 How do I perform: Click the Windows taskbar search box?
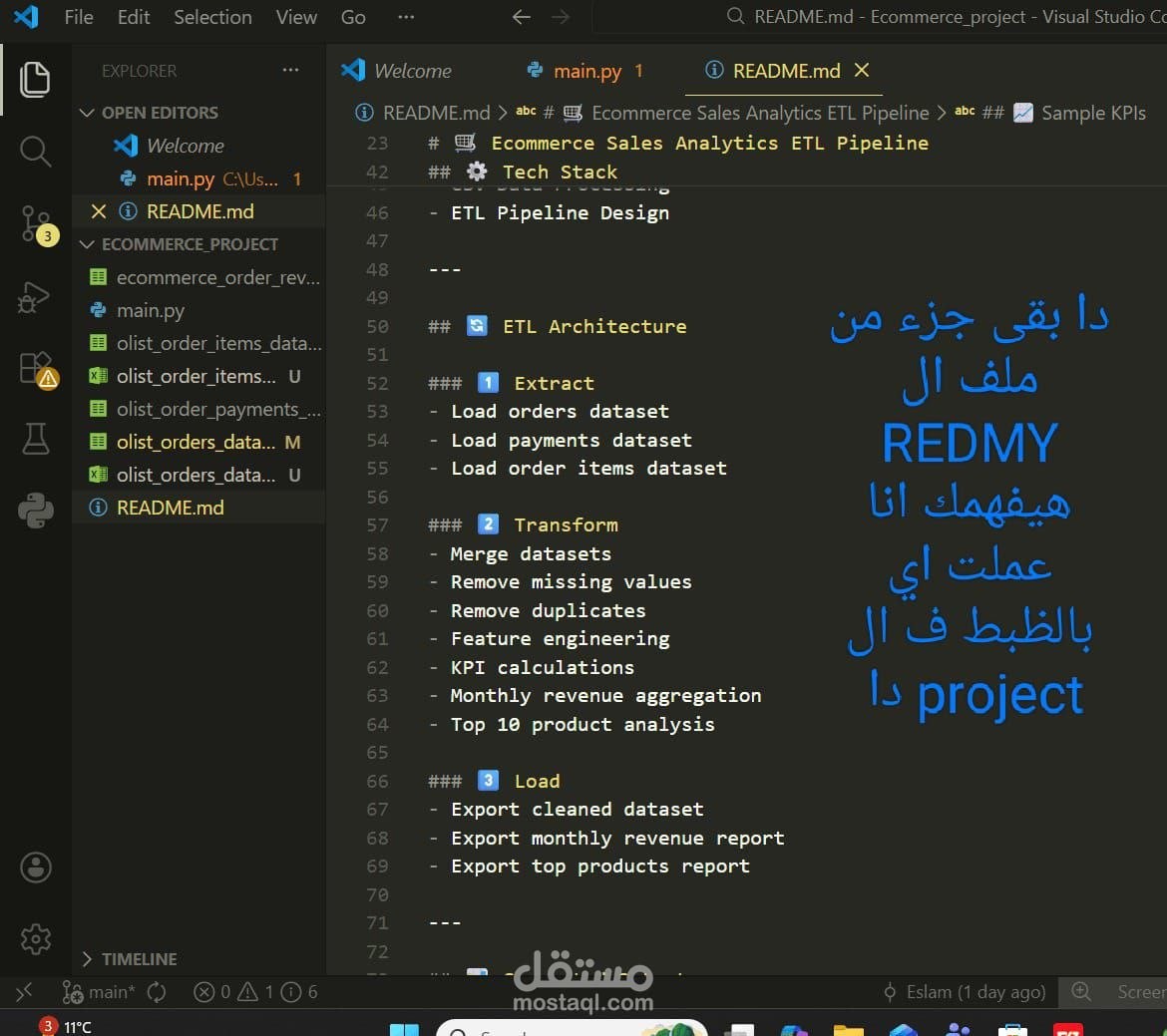[x=572, y=1029]
